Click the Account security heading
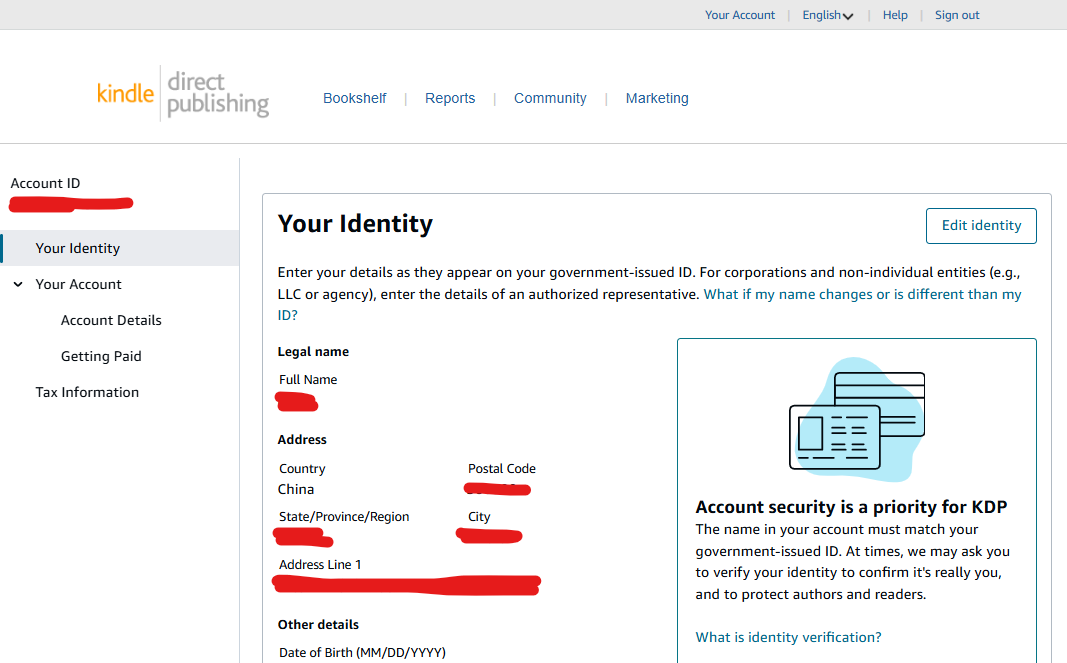1067x663 pixels. coord(851,507)
